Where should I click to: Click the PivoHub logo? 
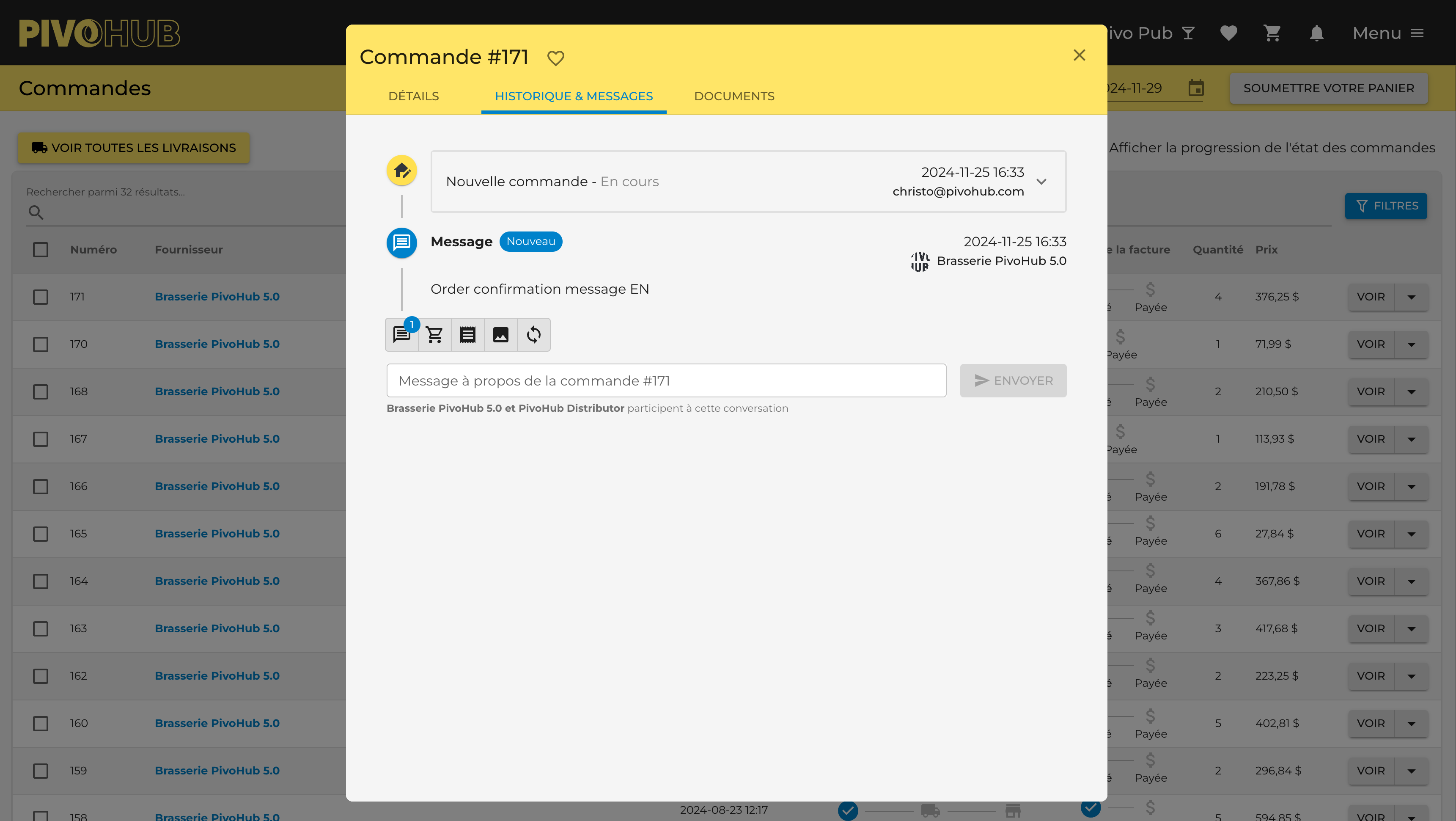pyautogui.click(x=99, y=33)
